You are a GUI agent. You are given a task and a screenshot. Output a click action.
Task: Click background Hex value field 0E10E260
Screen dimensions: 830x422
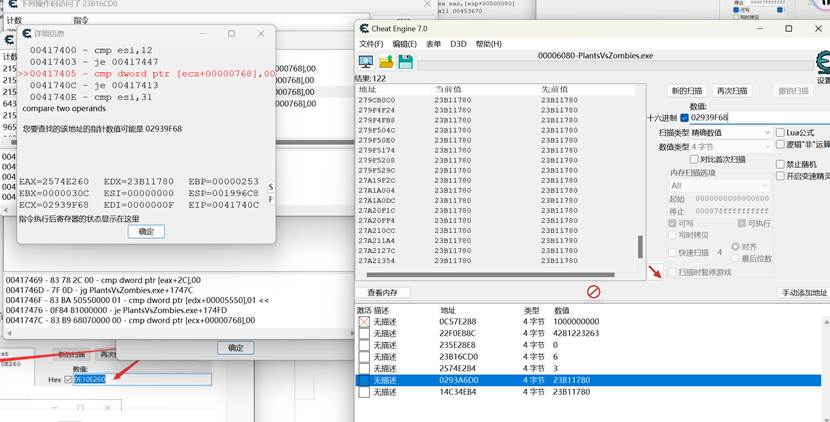tap(142, 379)
